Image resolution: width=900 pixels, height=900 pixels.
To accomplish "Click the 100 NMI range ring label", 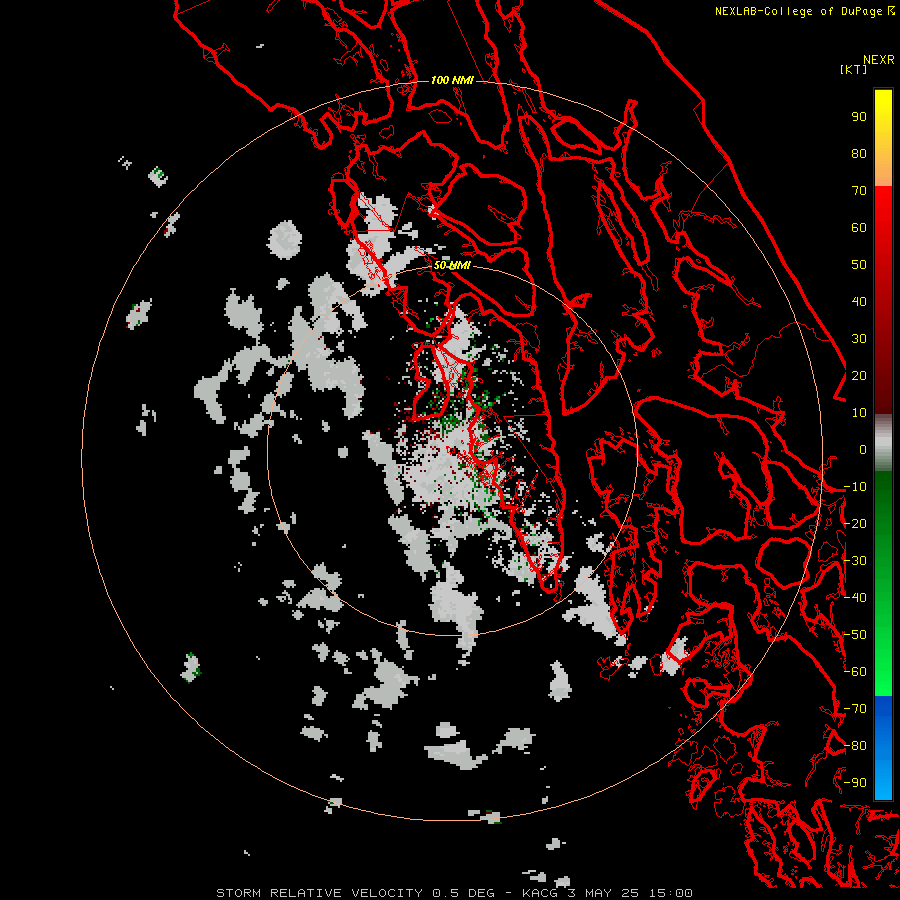I will (452, 80).
